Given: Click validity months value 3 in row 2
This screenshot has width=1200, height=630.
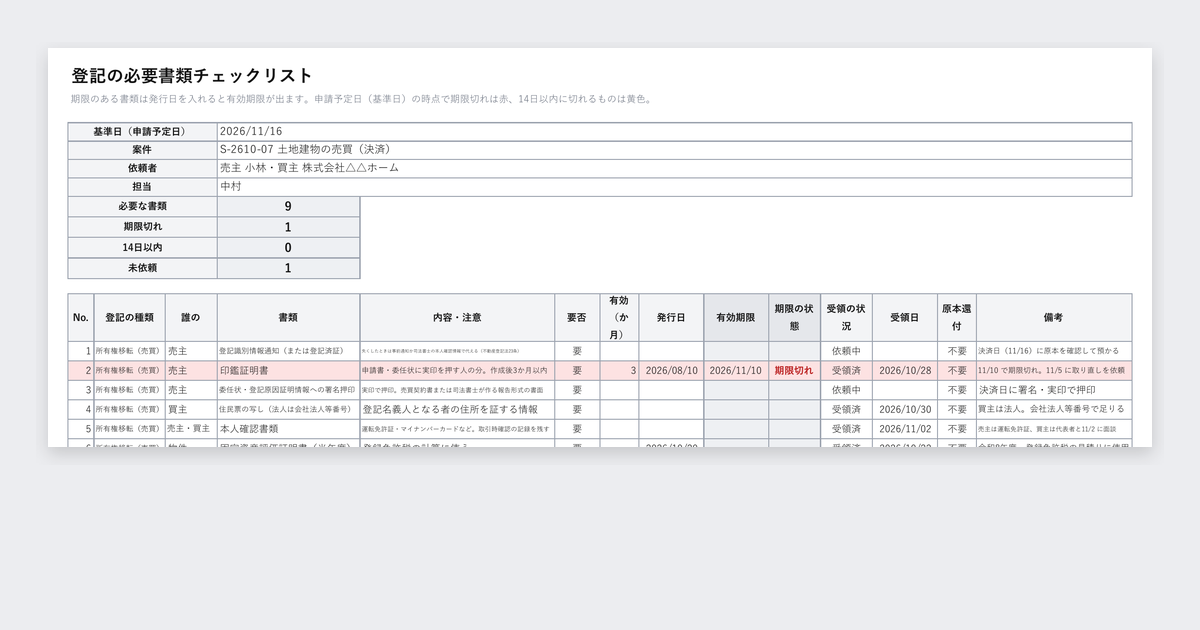Looking at the screenshot, I should 619,370.
